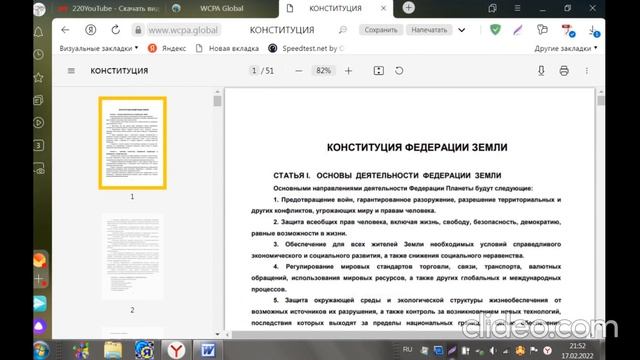640x360 pixels.
Task: Open notifications bell in the side panel
Action: pos(39,32)
